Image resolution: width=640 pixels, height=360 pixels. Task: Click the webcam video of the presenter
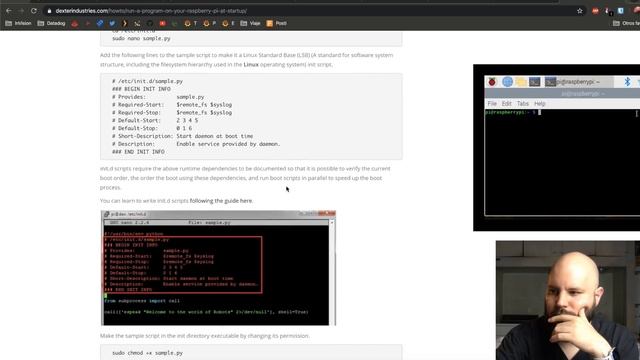click(568, 300)
